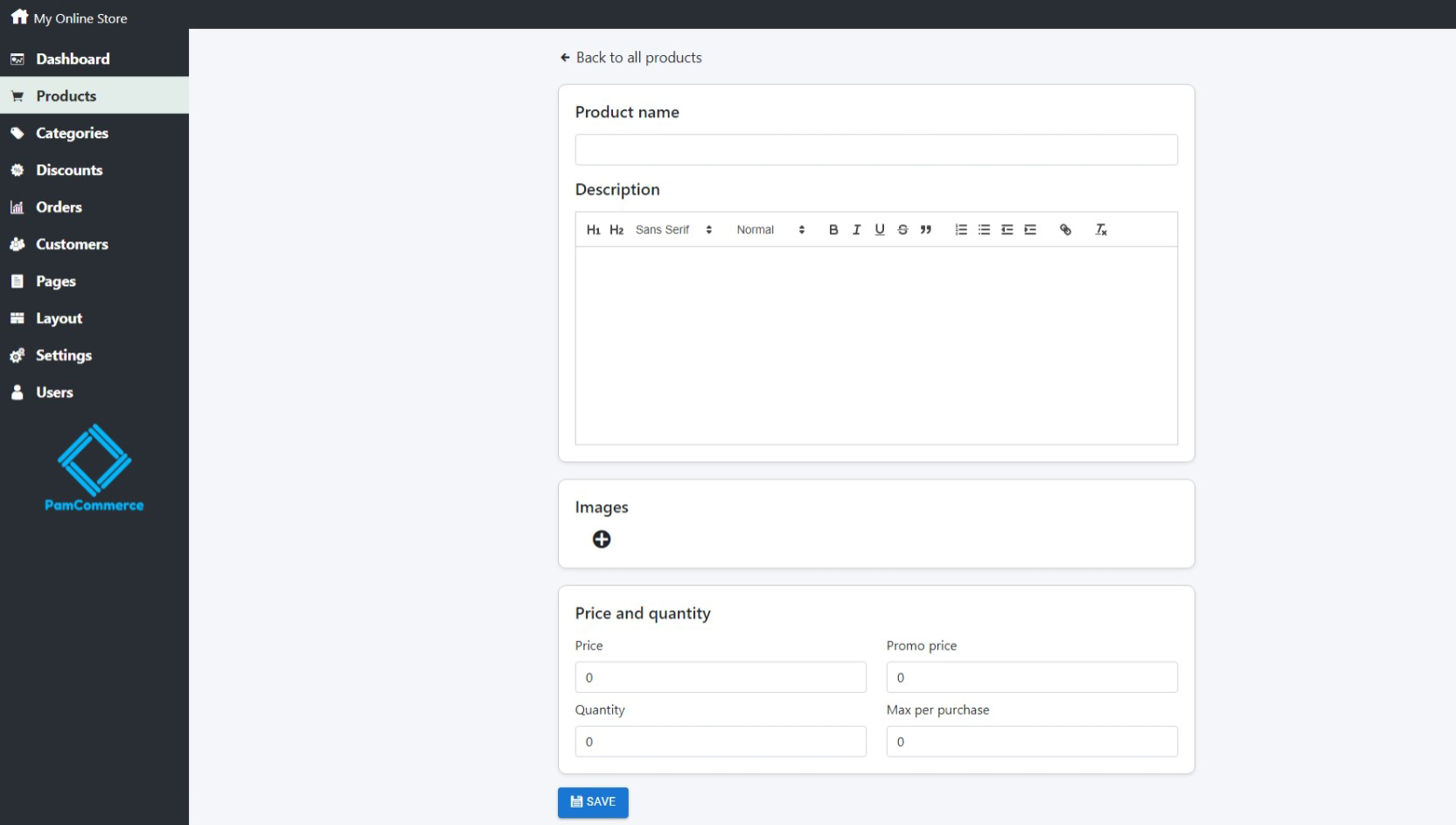Image resolution: width=1456 pixels, height=825 pixels.
Task: Set the Promo price field value
Action: [x=1031, y=677]
